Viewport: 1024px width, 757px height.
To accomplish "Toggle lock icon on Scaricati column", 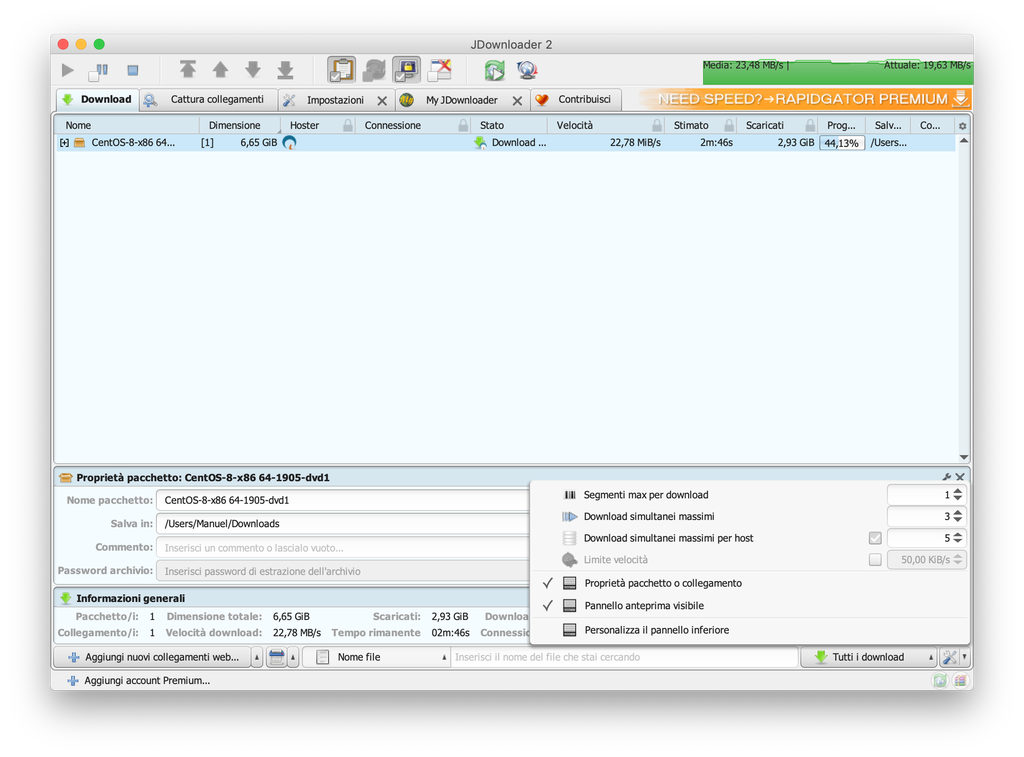I will 810,125.
